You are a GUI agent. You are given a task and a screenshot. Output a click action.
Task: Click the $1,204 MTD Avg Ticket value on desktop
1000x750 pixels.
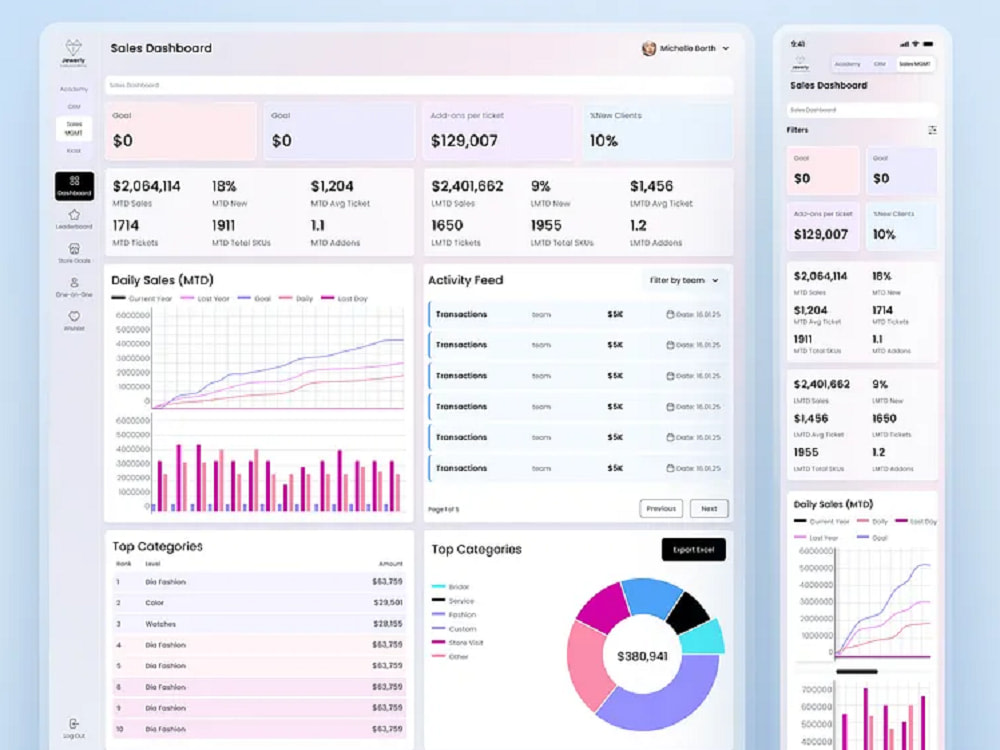[332, 186]
